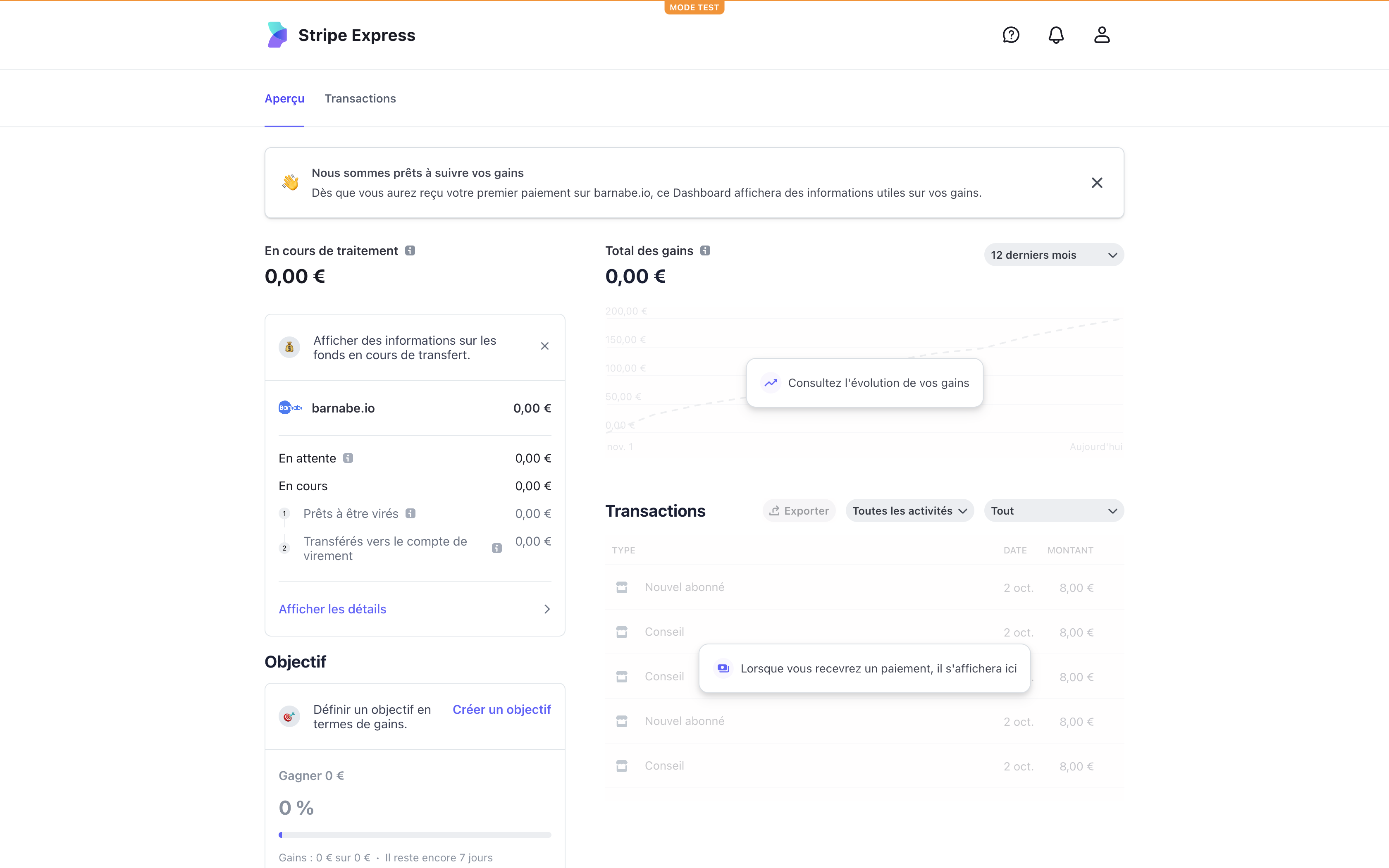
Task: Click the 'En cours' balance label
Action: (x=303, y=486)
